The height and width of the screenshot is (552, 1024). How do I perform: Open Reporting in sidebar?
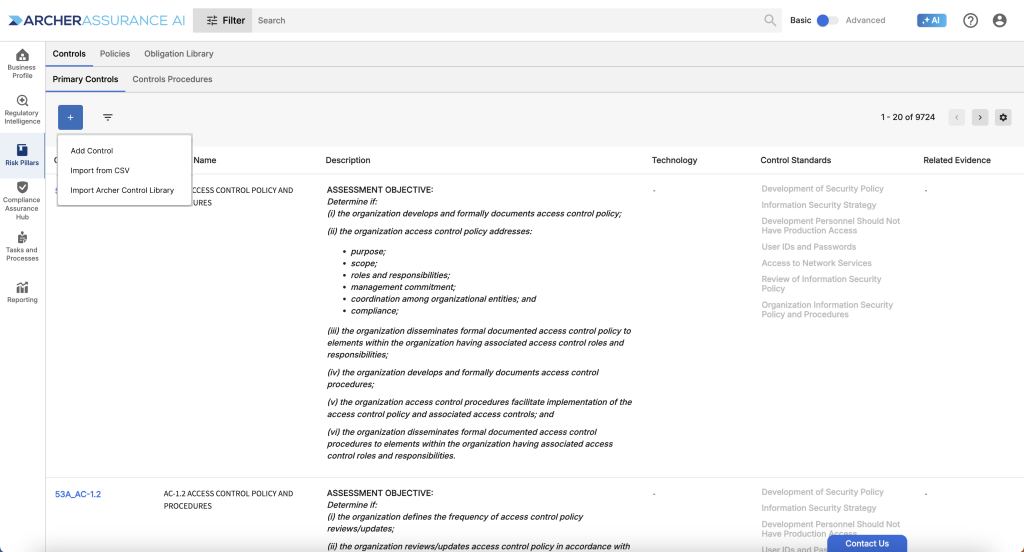tap(22, 292)
